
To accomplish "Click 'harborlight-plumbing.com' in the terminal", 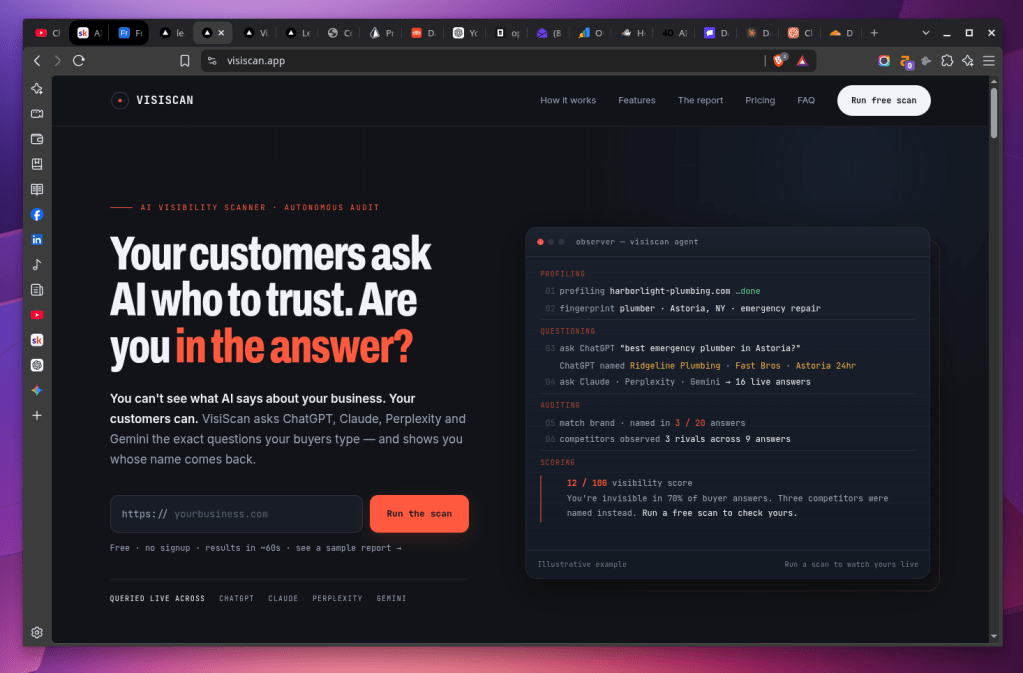I will click(669, 291).
